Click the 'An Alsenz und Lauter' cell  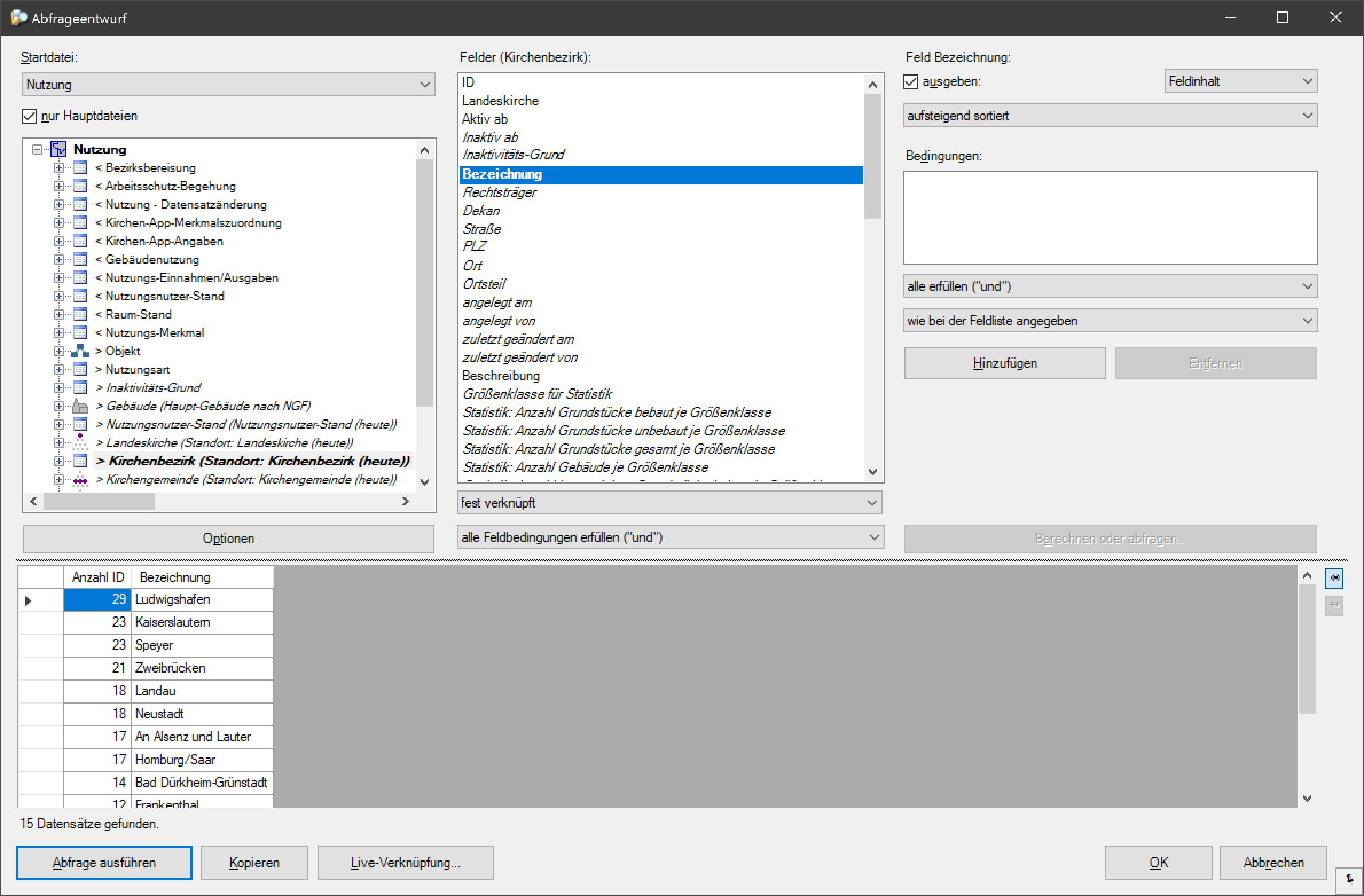click(x=202, y=737)
